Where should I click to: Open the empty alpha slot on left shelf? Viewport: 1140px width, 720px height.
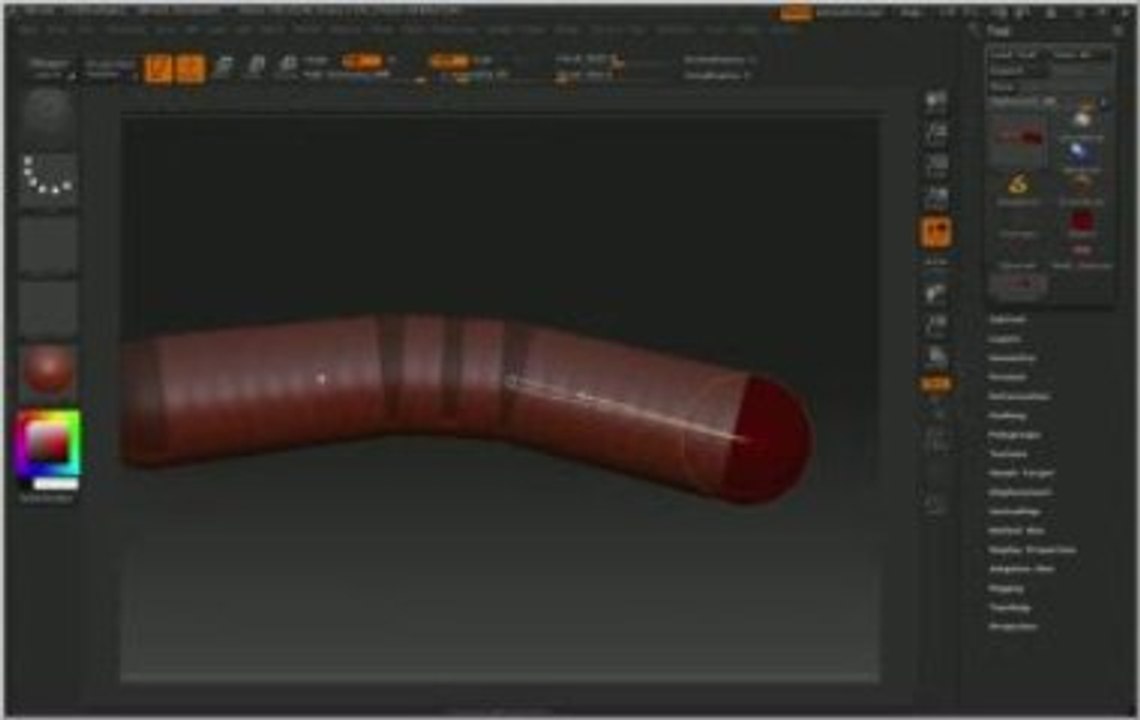click(x=47, y=244)
